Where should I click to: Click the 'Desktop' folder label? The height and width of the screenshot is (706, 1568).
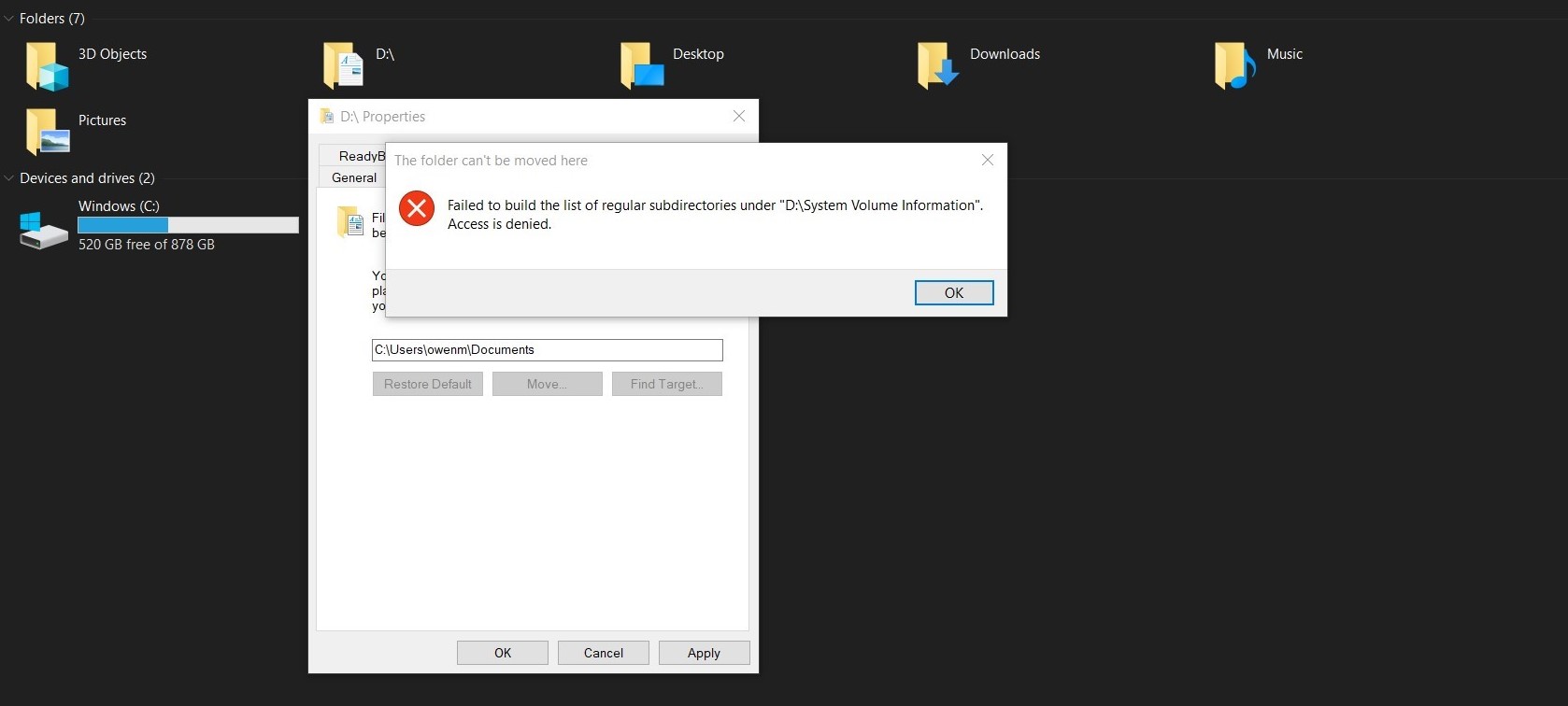[x=698, y=54]
